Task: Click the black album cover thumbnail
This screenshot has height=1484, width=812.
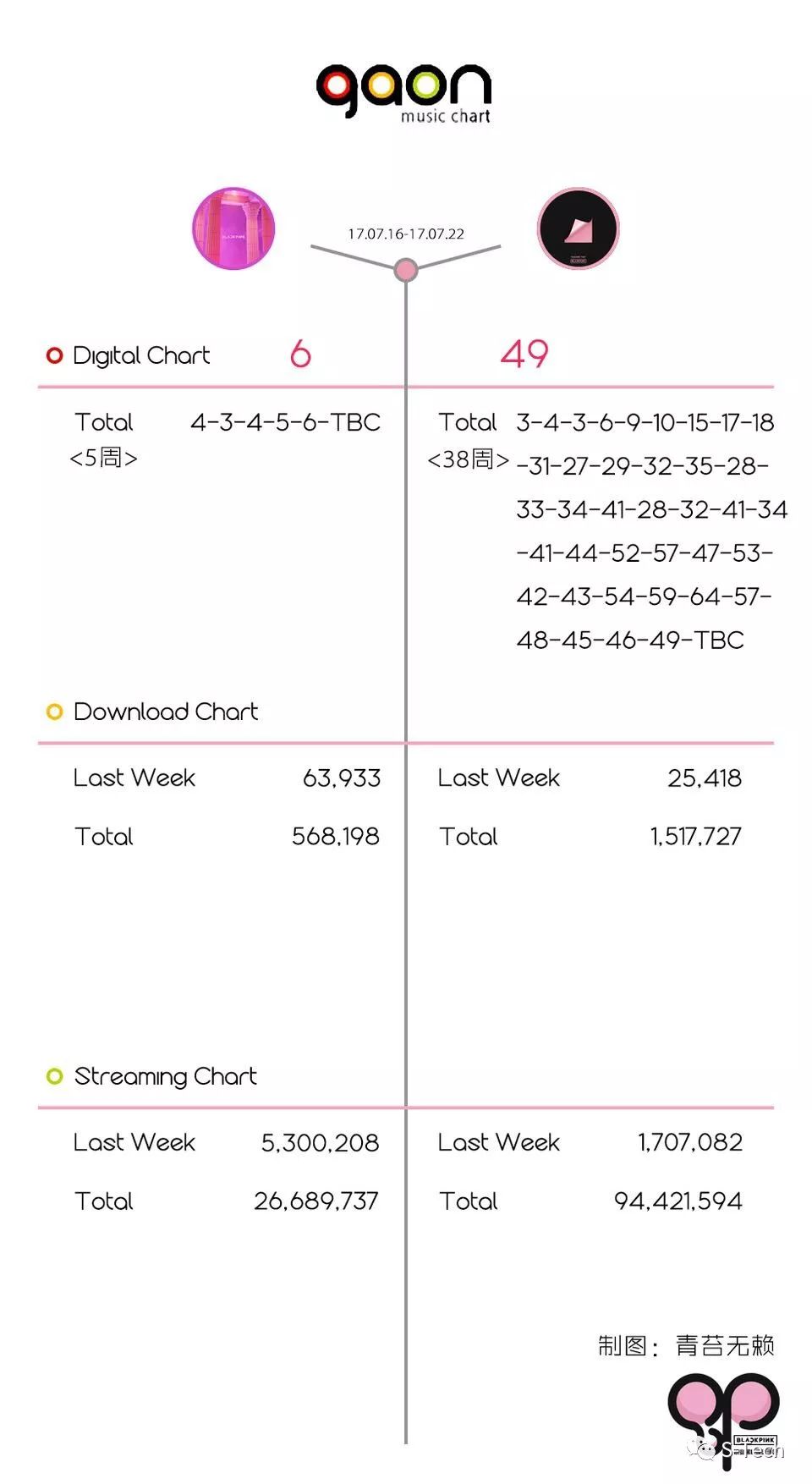Action: [x=579, y=228]
